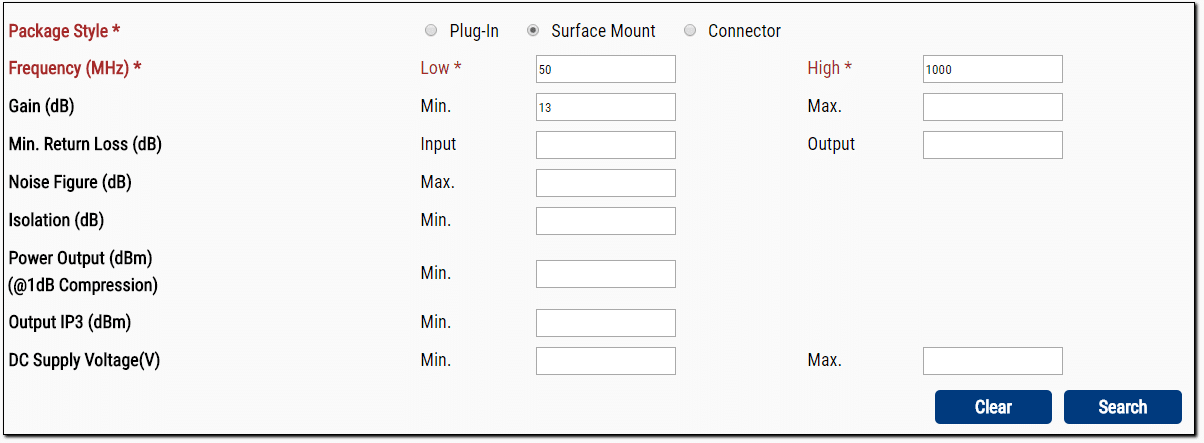
Task: Click the Return Loss Input field
Action: (x=606, y=145)
